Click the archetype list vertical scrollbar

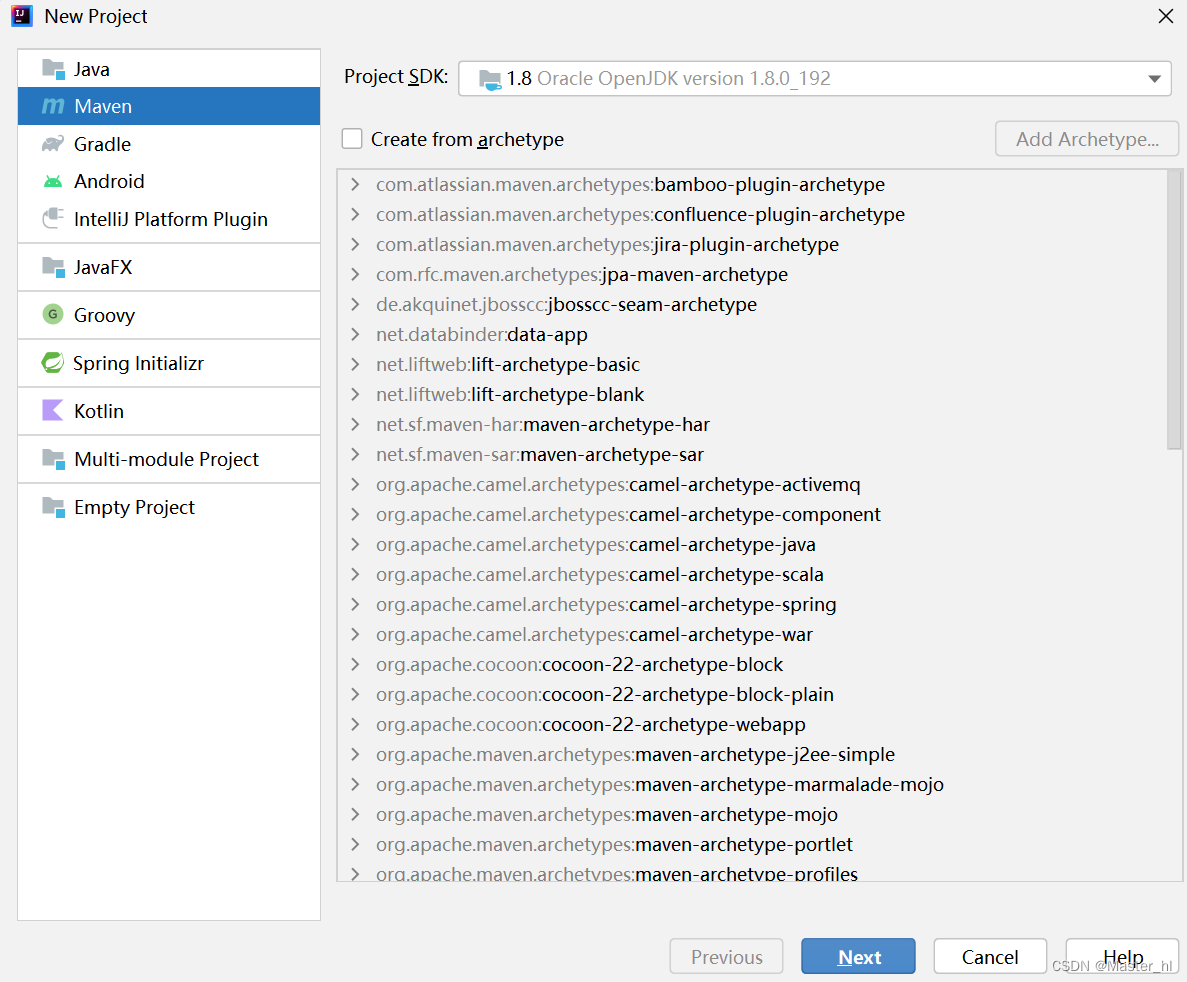click(x=1174, y=309)
